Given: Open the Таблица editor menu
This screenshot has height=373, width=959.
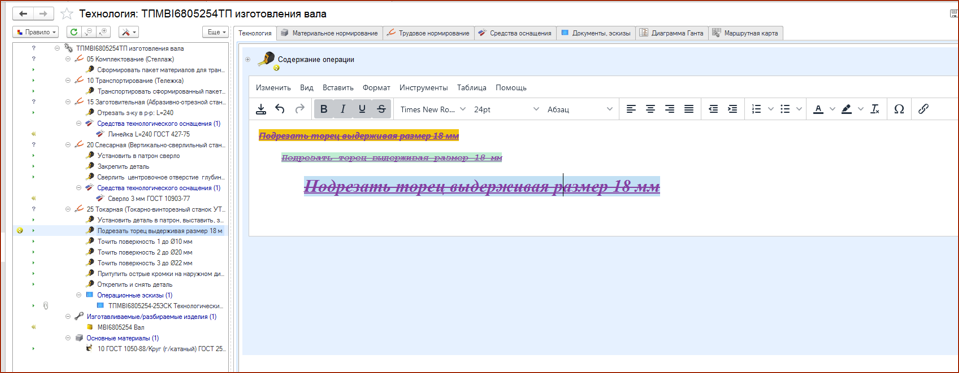Looking at the screenshot, I should coord(472,87).
